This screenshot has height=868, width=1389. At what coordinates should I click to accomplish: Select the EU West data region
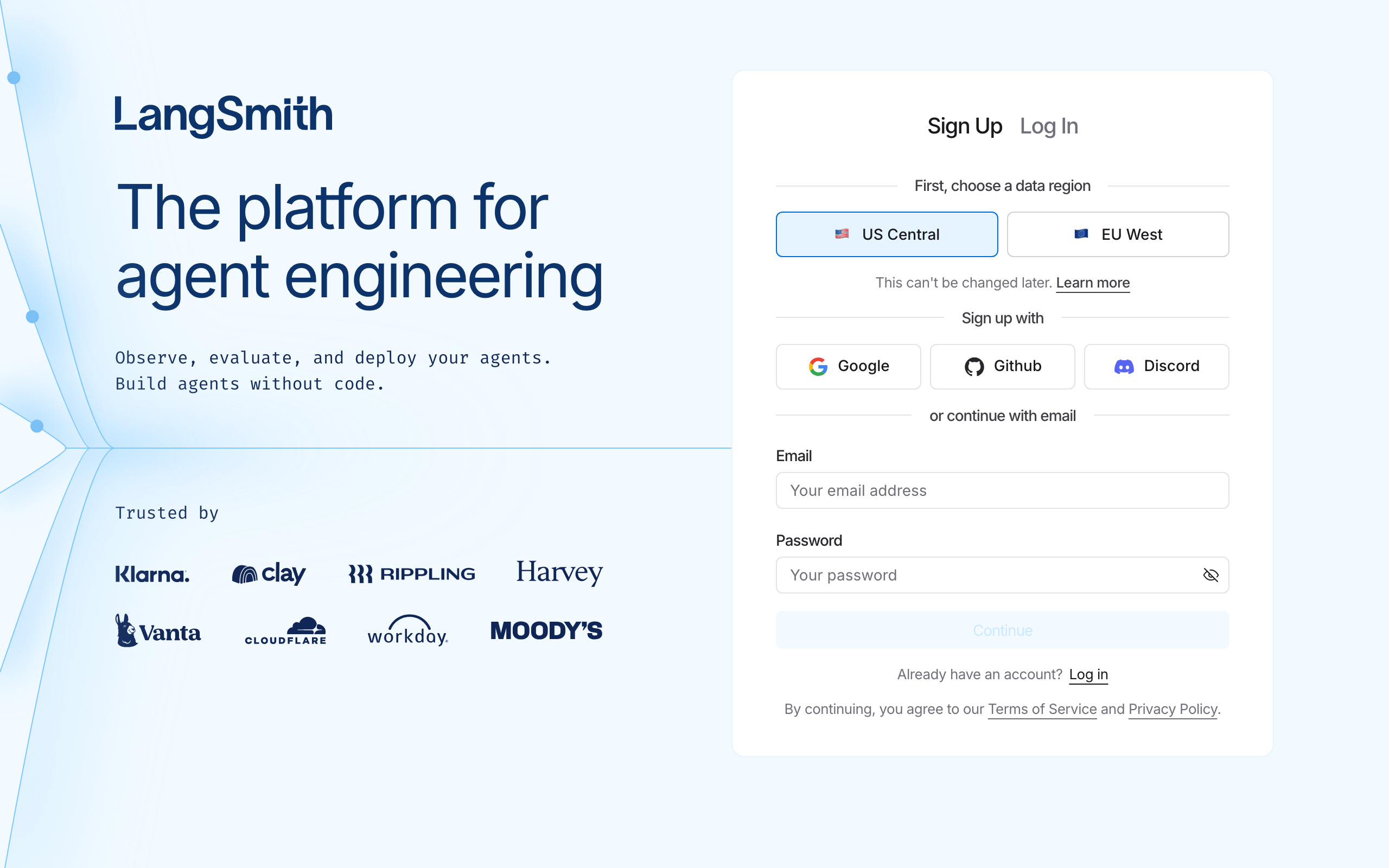1118,234
